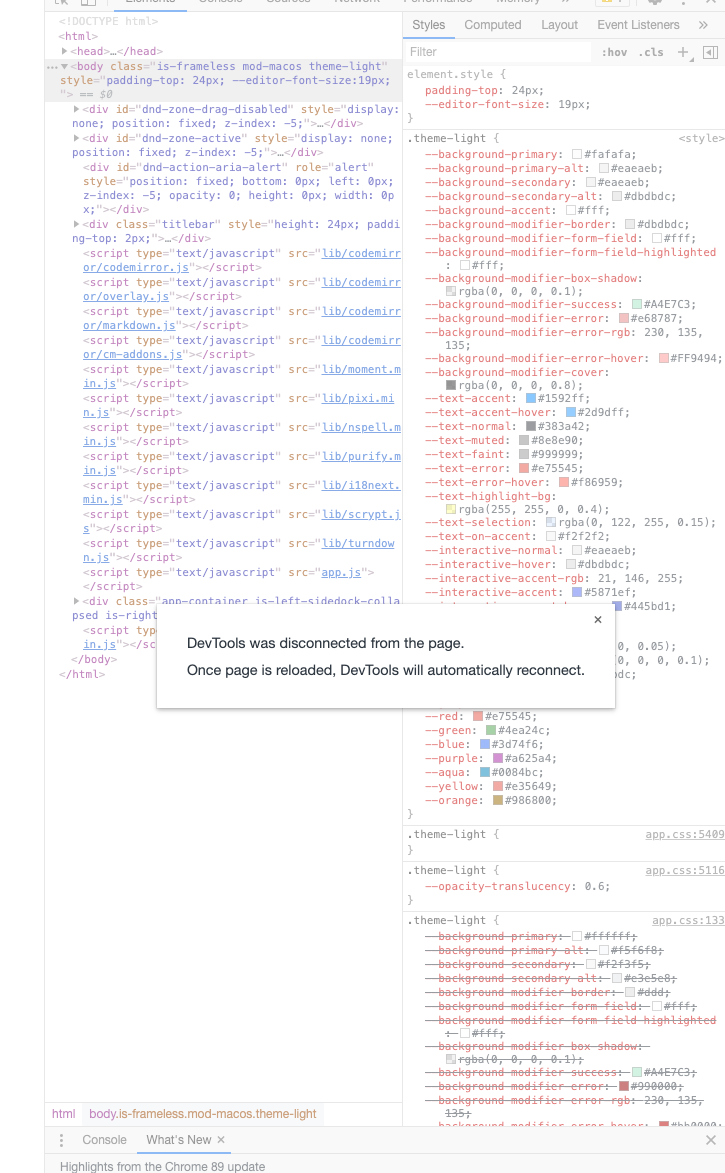The image size is (725, 1173).
Task: Focus the Styles Filter input field
Action: coord(501,52)
